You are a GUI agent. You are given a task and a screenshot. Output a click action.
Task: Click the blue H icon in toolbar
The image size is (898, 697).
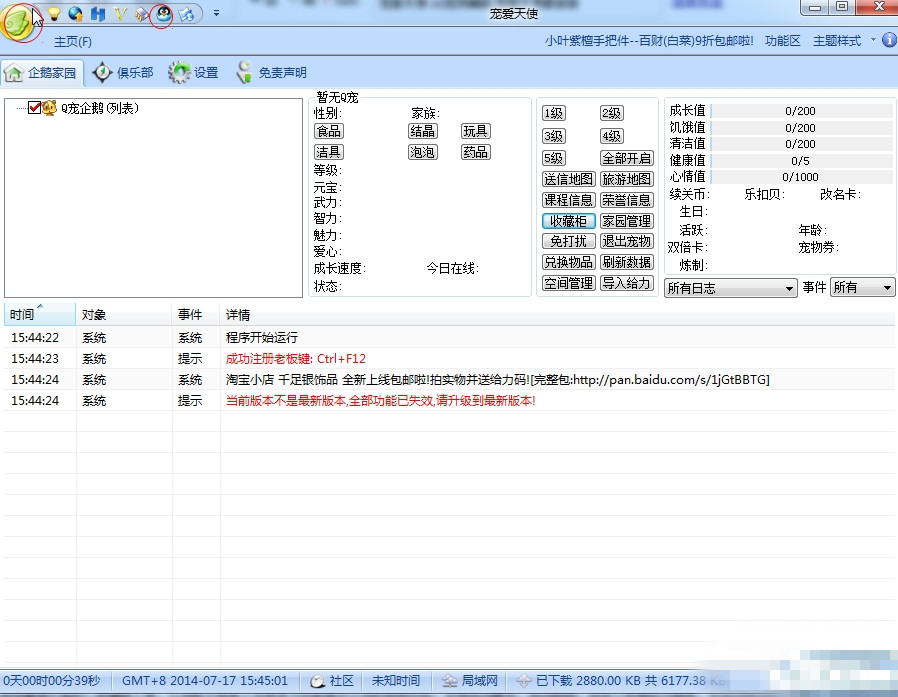(x=97, y=13)
